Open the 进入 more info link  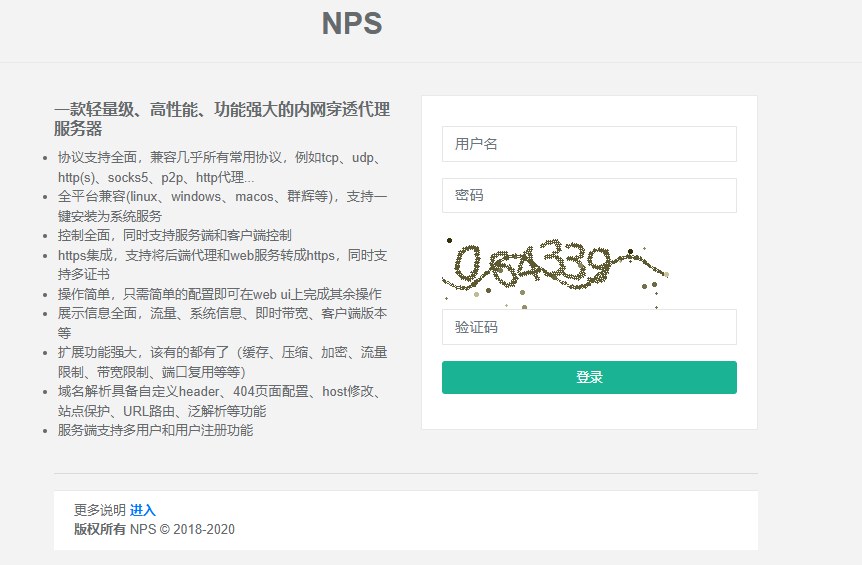pyautogui.click(x=143, y=510)
